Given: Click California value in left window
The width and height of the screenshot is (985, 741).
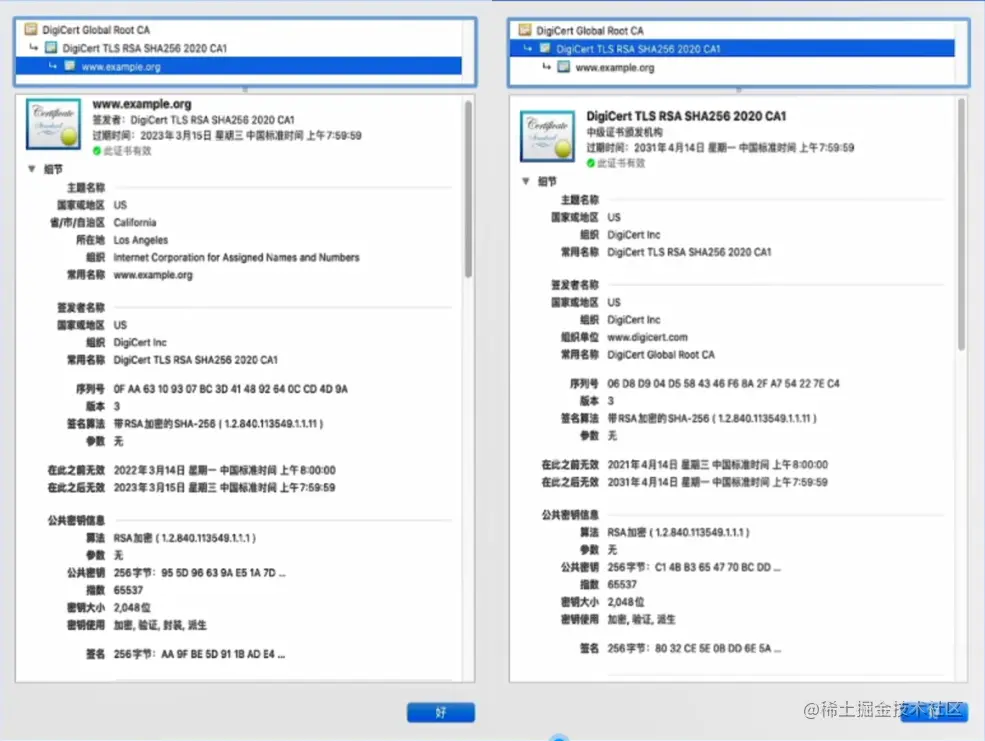Looking at the screenshot, I should (x=134, y=222).
